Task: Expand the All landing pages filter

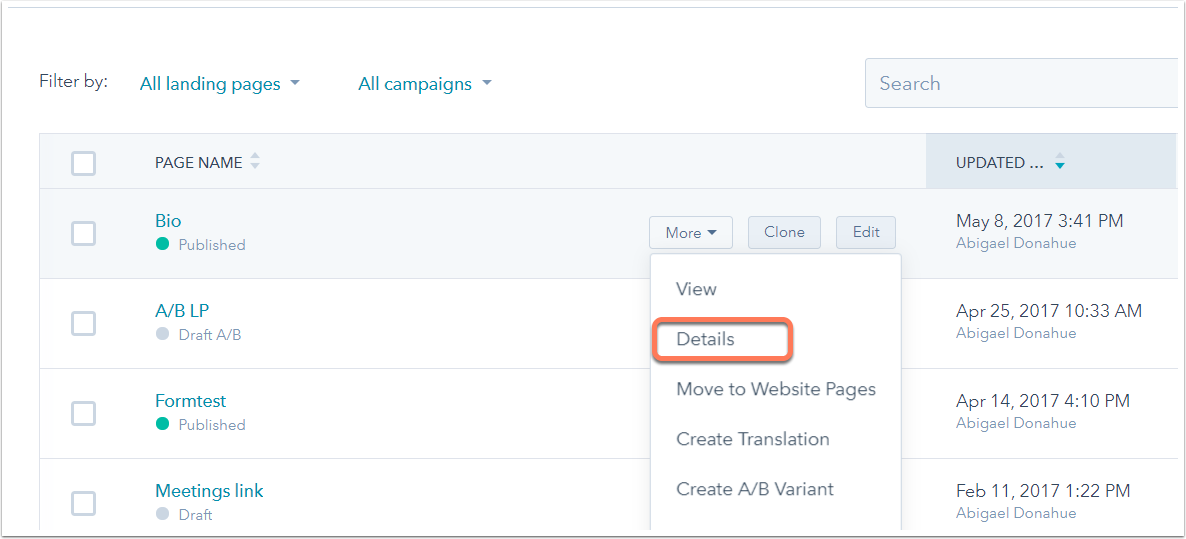Action: point(220,84)
